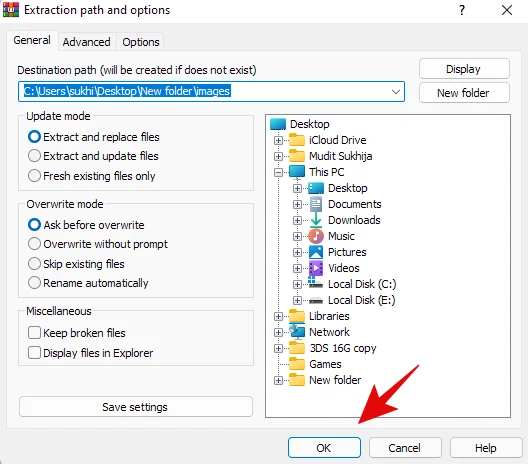
Task: Click the New folder button
Action: point(464,93)
